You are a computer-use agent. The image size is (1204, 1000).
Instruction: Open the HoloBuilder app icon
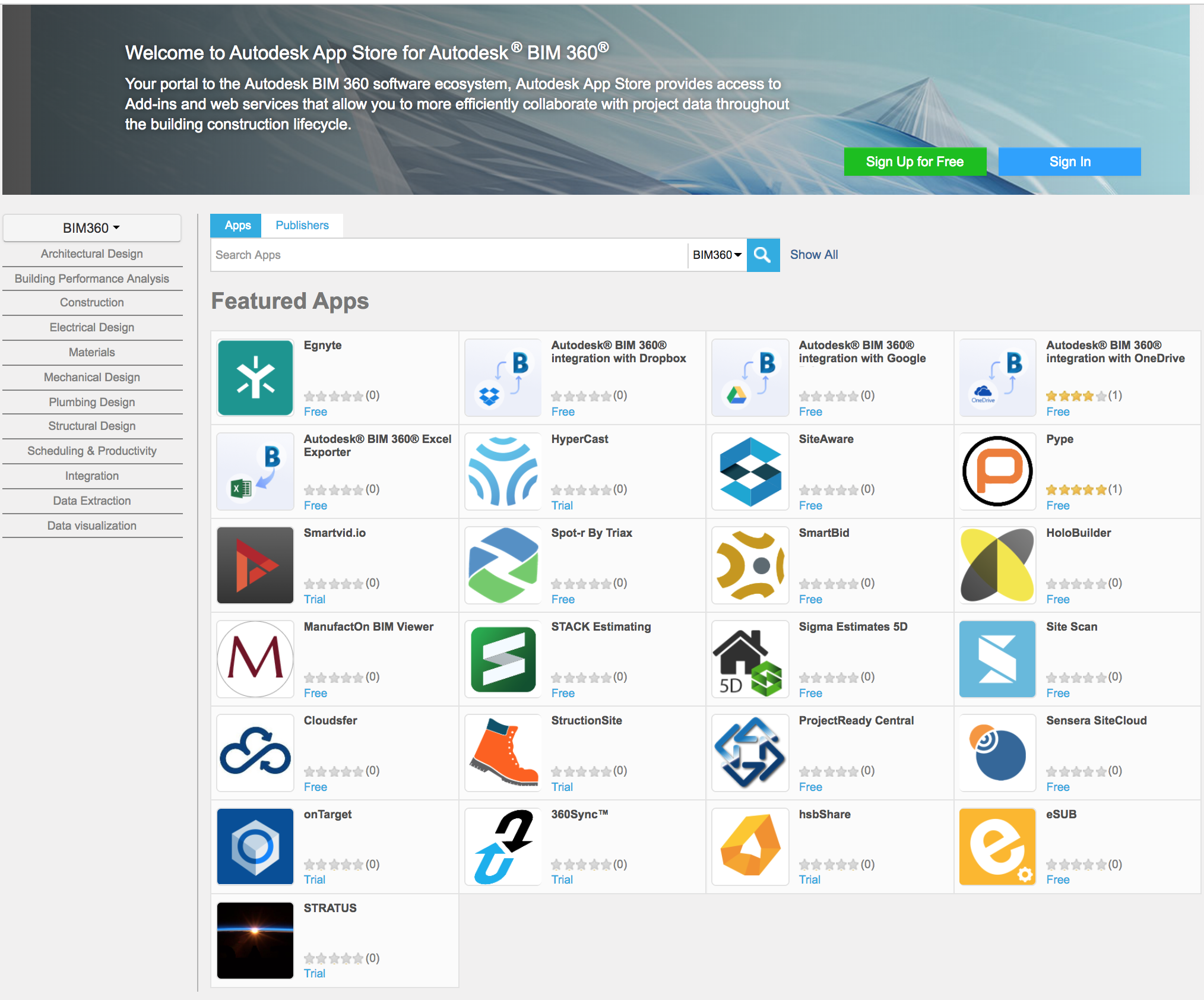click(997, 565)
